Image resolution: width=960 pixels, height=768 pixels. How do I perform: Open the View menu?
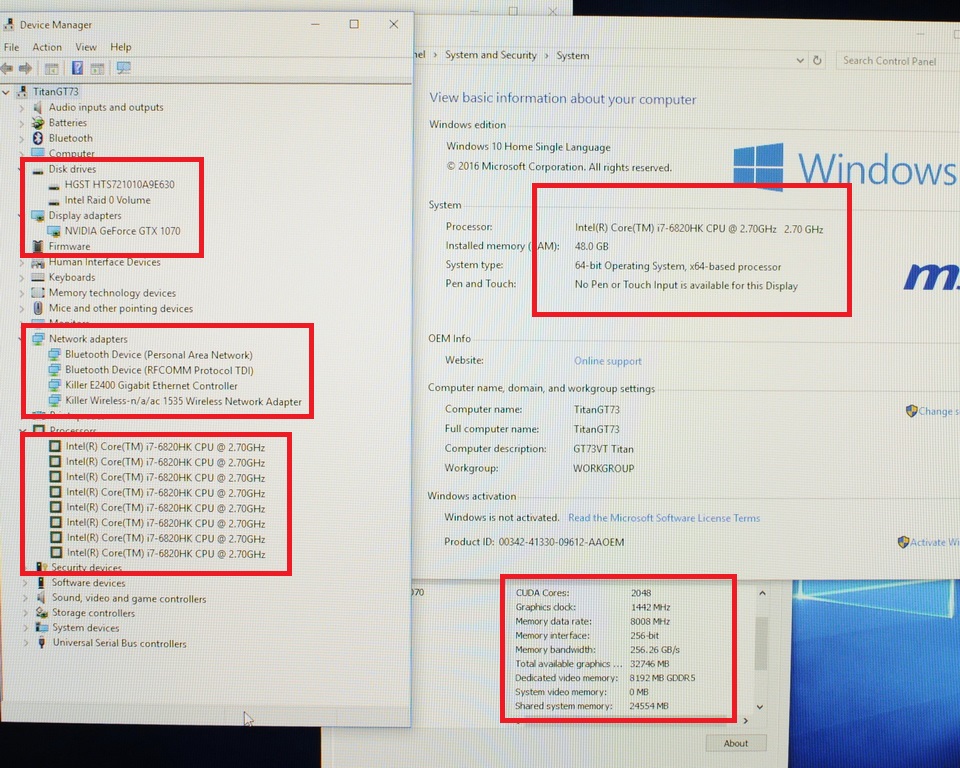click(x=86, y=47)
